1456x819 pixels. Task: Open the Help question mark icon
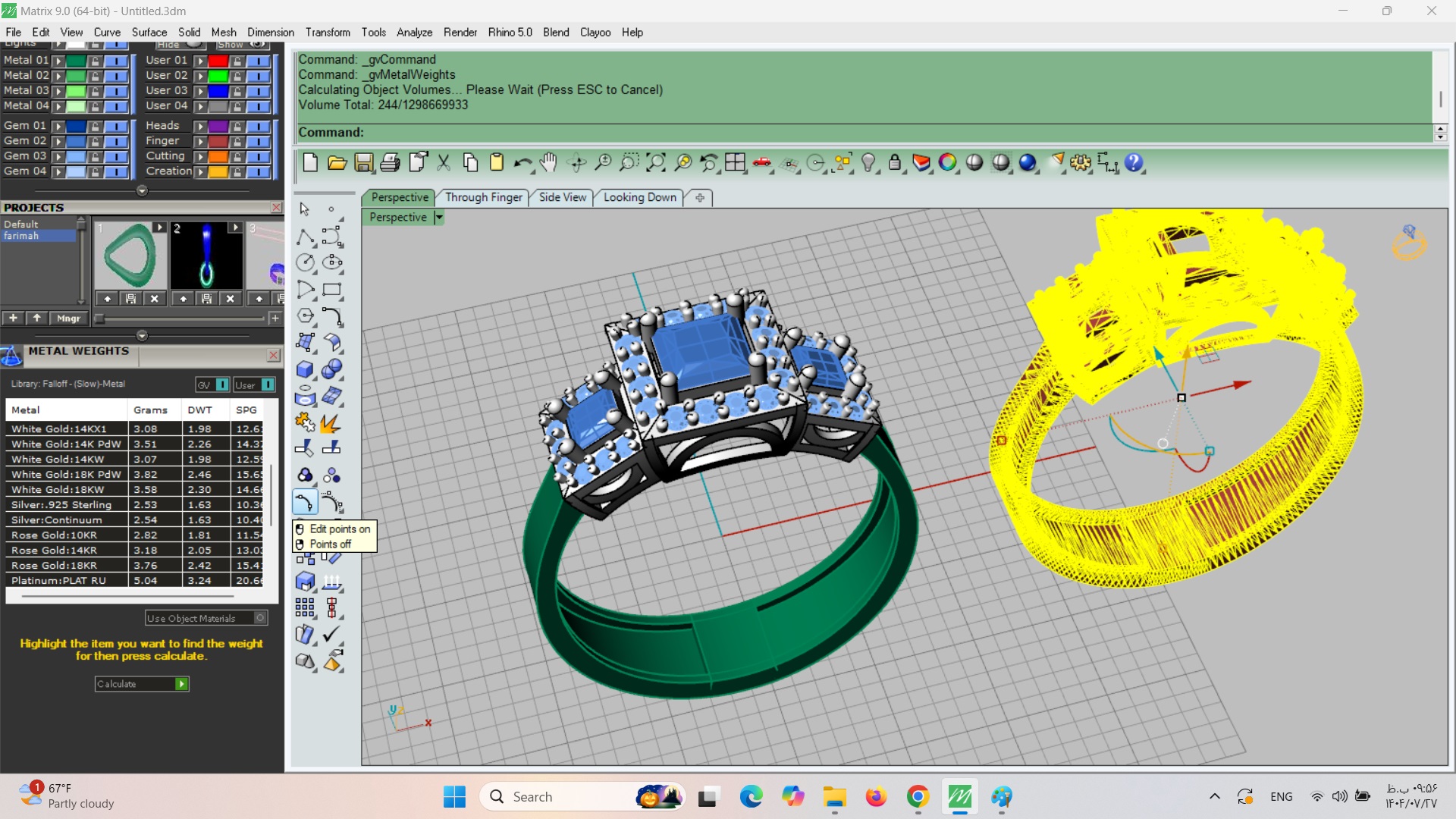click(1133, 162)
